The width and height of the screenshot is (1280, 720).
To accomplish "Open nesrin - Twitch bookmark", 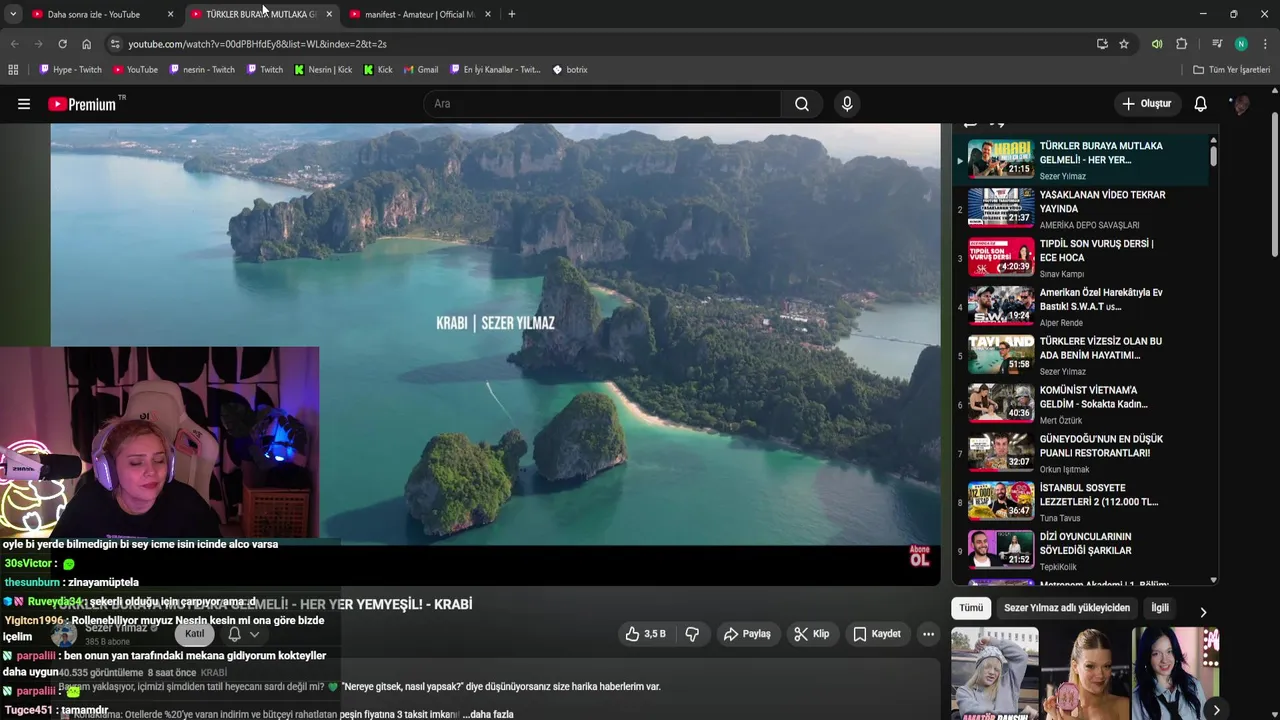I will tap(202, 70).
